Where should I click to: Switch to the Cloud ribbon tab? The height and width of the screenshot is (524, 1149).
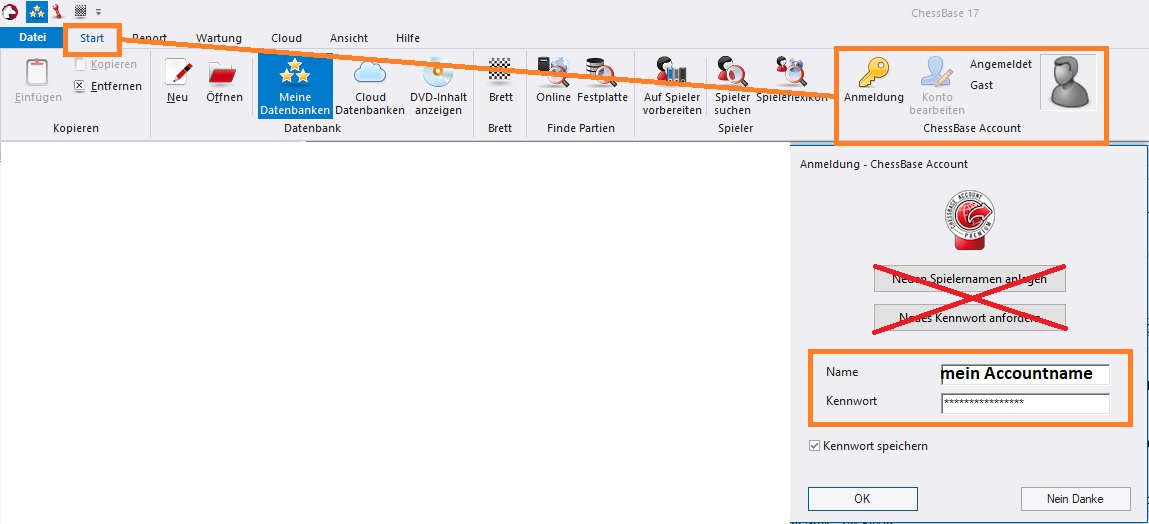286,38
